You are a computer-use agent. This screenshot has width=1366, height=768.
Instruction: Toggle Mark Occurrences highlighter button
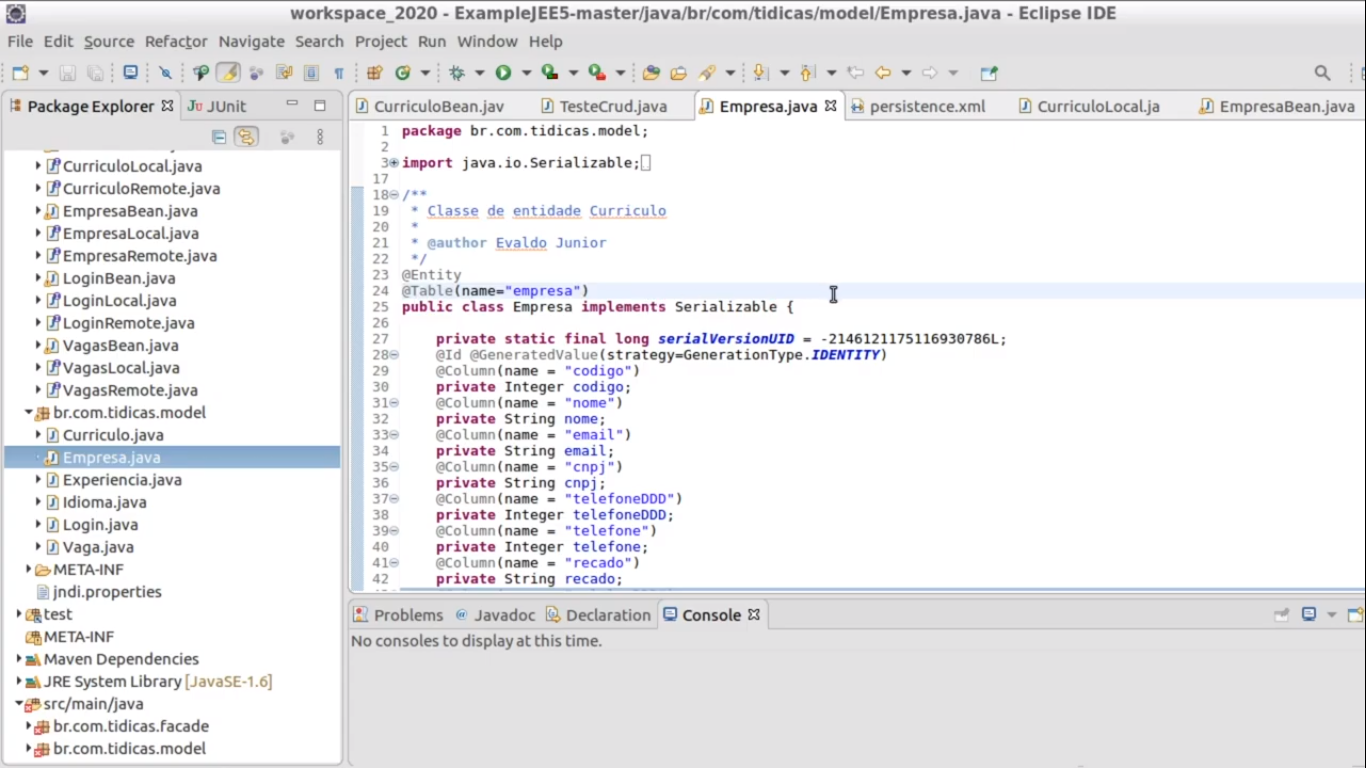pyautogui.click(x=229, y=73)
